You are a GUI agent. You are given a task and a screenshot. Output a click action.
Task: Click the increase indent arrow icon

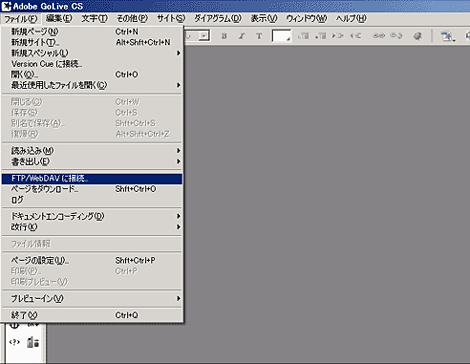338,35
